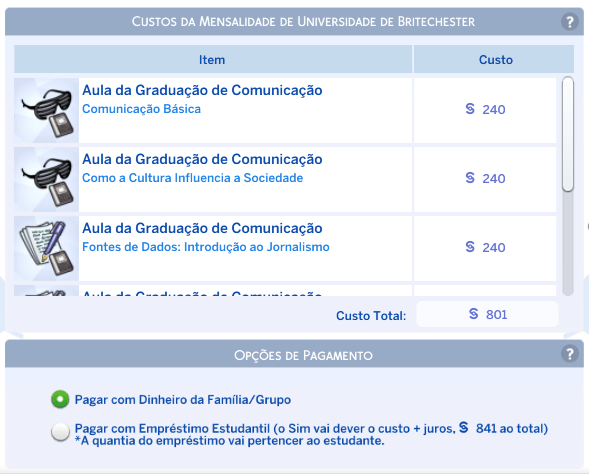589x474 pixels.
Task: Click the Custo column header
Action: pyautogui.click(x=494, y=59)
